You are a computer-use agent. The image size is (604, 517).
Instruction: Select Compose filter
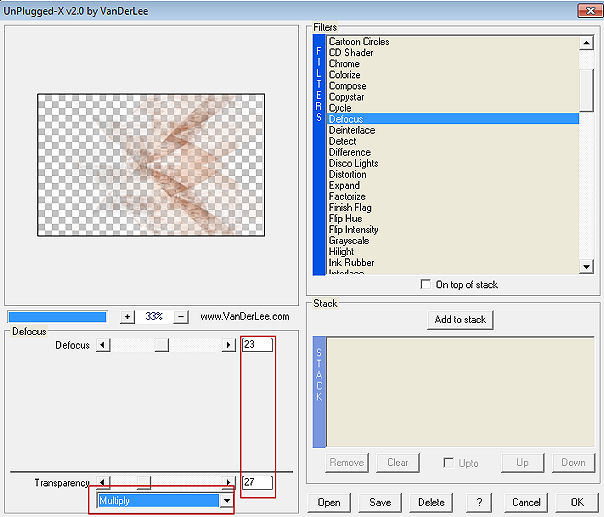click(453, 86)
